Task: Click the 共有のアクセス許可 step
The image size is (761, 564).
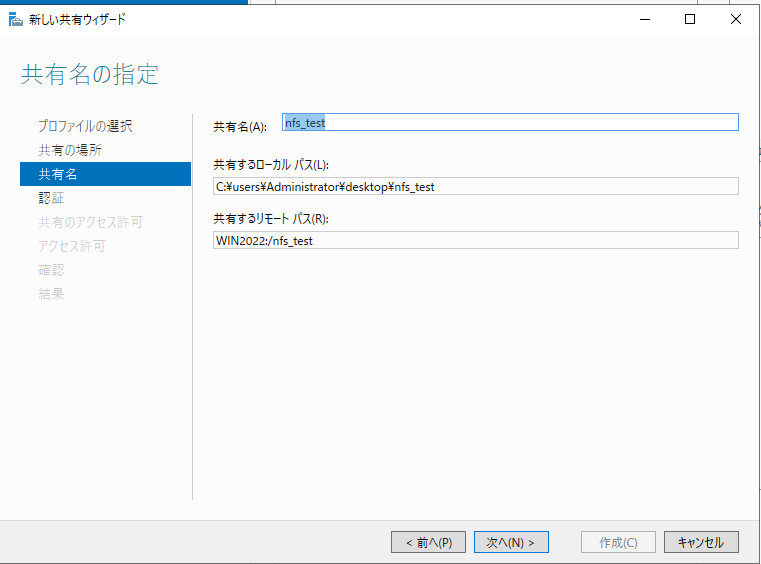Action: pyautogui.click(x=91, y=222)
